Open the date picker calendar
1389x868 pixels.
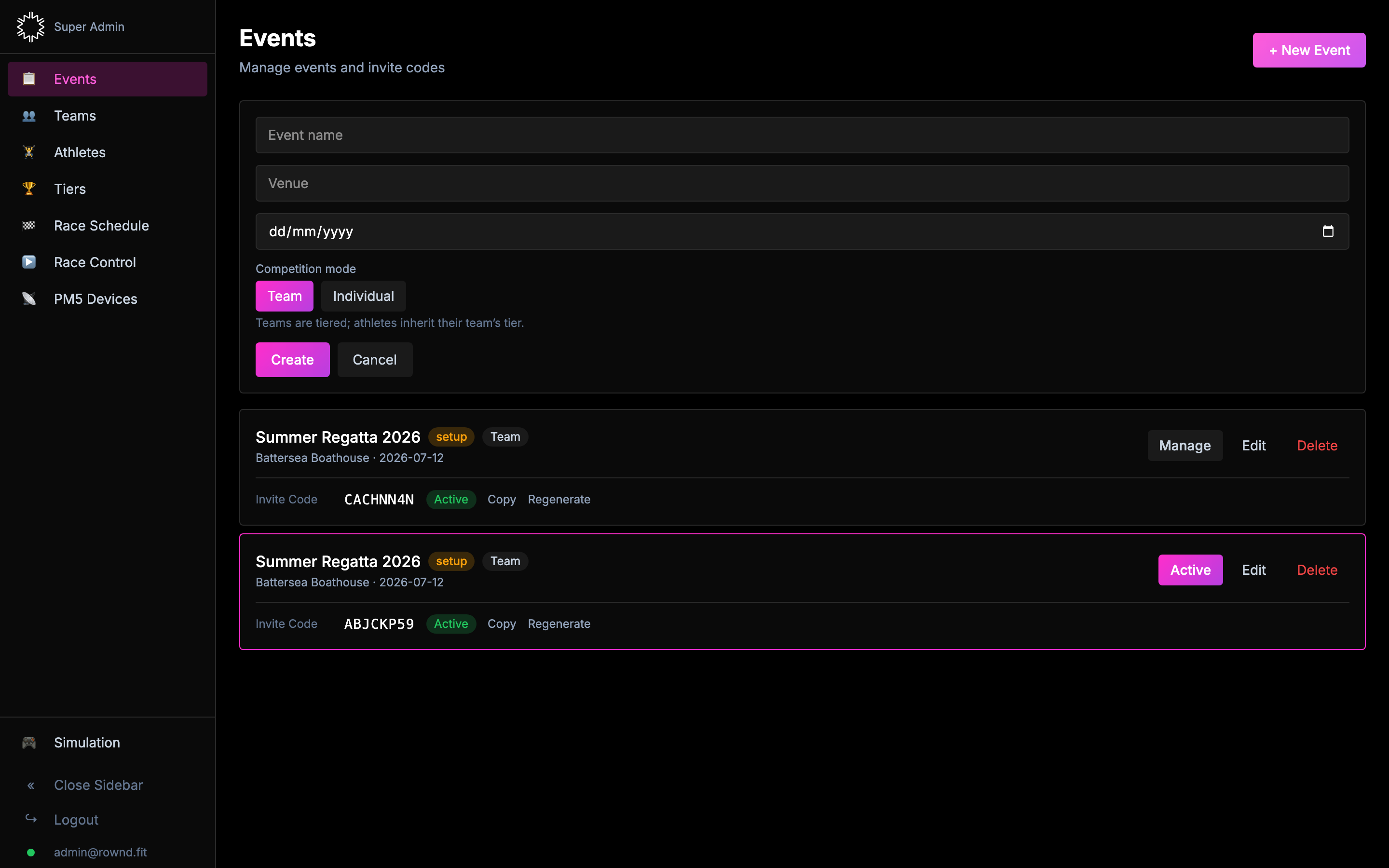[1329, 231]
